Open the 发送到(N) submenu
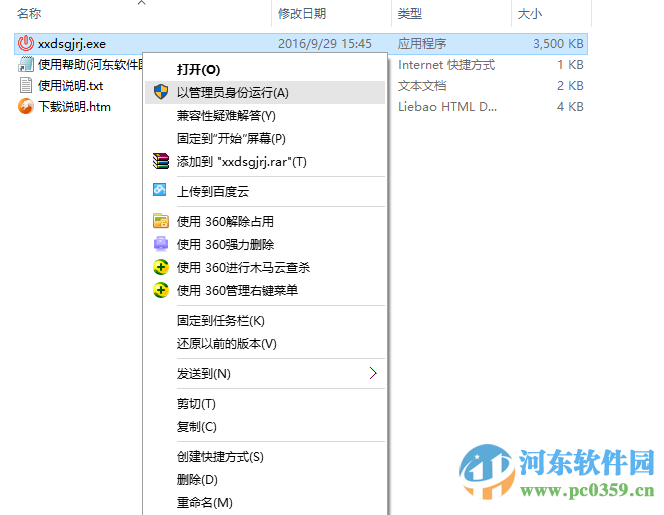664x515 pixels. tap(265, 374)
